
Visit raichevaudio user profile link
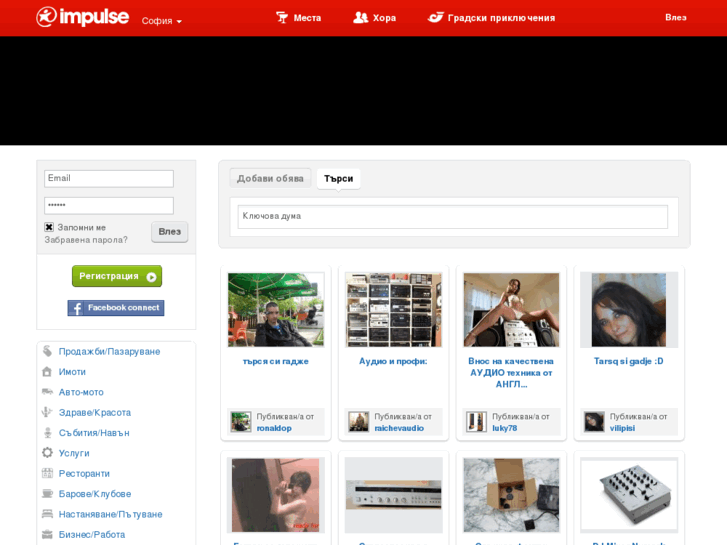(399, 429)
